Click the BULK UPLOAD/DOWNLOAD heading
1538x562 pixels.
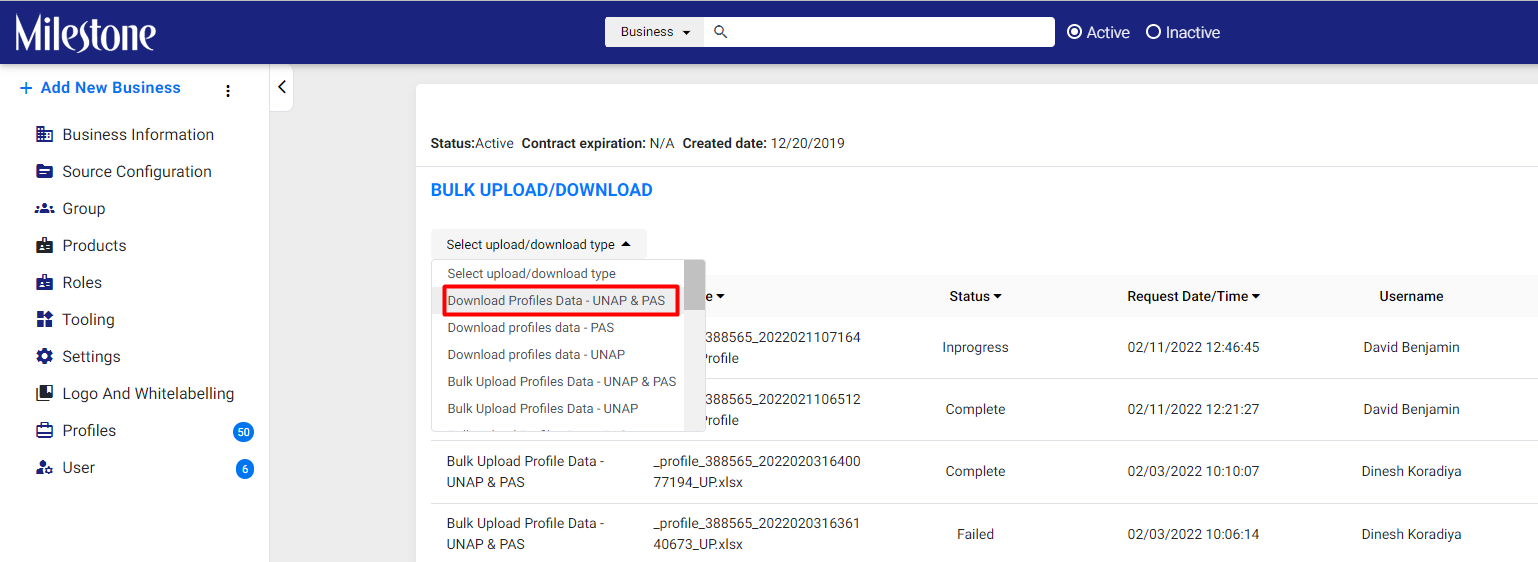[x=541, y=190]
